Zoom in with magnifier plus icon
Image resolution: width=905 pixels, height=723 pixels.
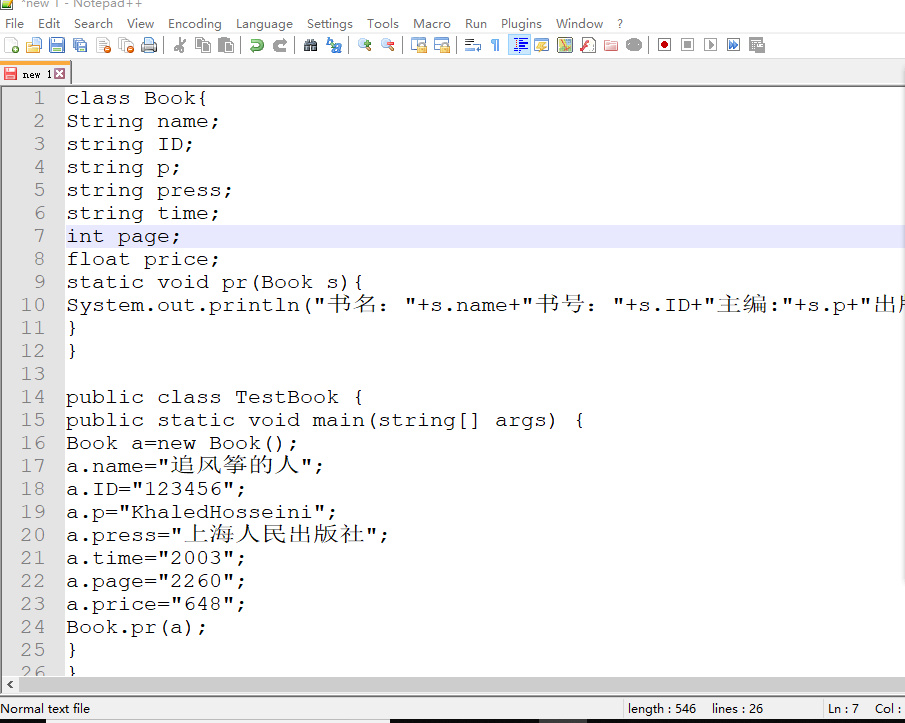coord(364,45)
